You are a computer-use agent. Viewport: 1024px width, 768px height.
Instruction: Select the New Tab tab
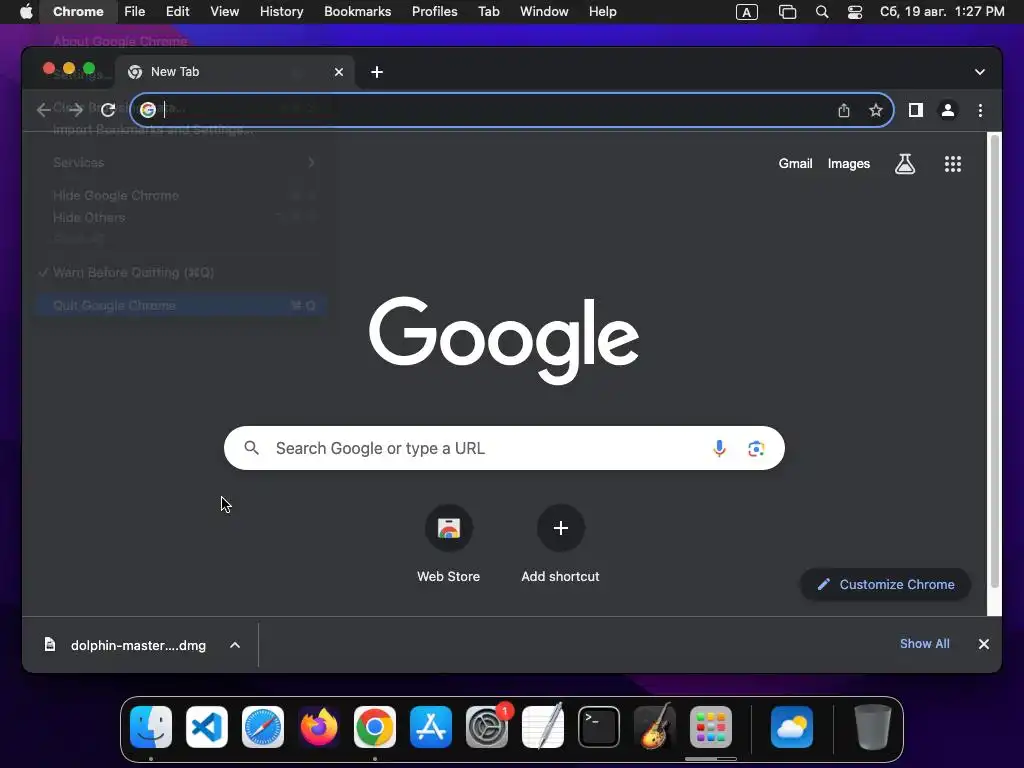[235, 72]
